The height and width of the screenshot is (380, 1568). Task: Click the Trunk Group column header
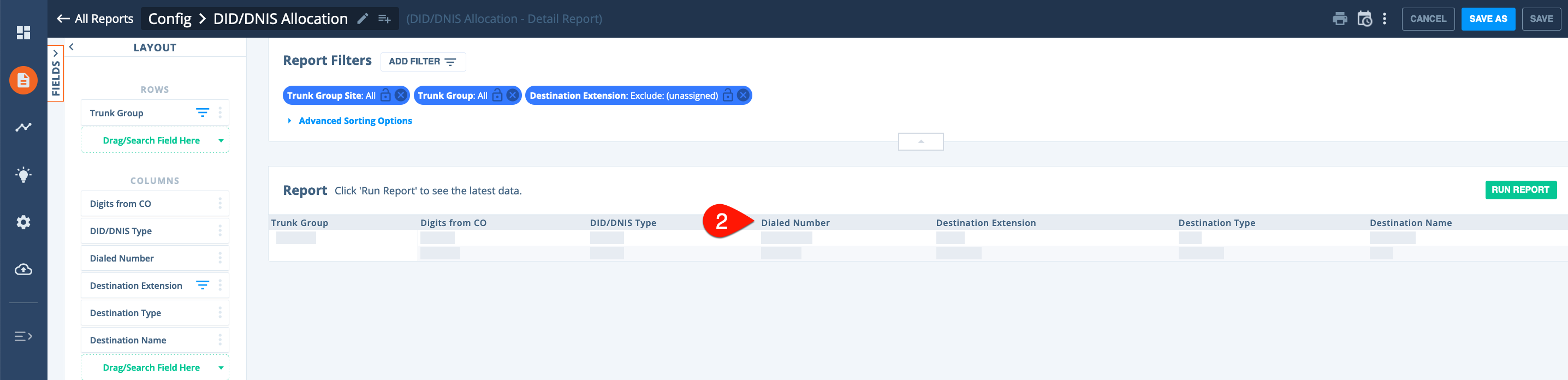coord(300,223)
